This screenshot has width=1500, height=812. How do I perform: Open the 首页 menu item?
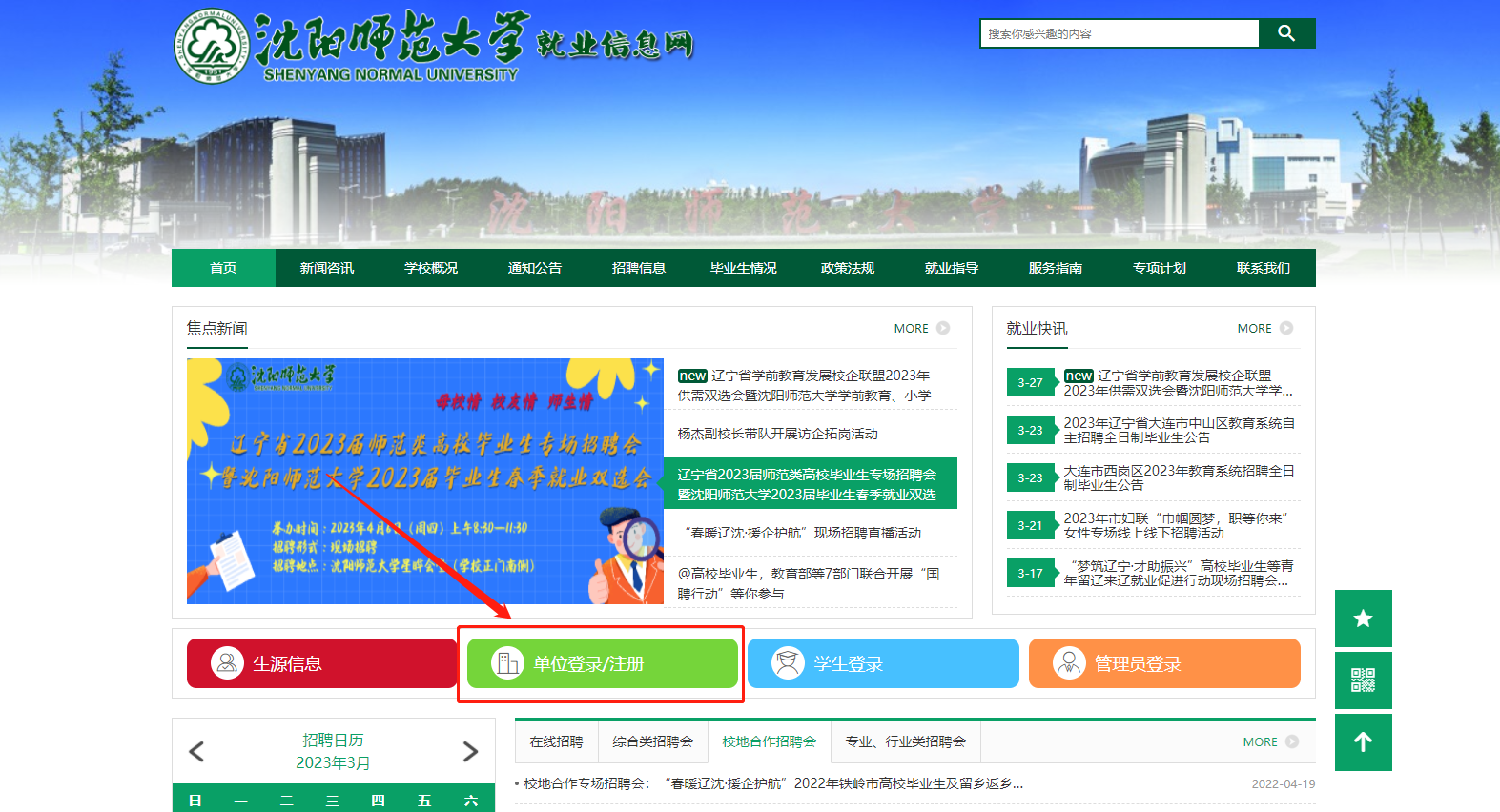tap(223, 268)
